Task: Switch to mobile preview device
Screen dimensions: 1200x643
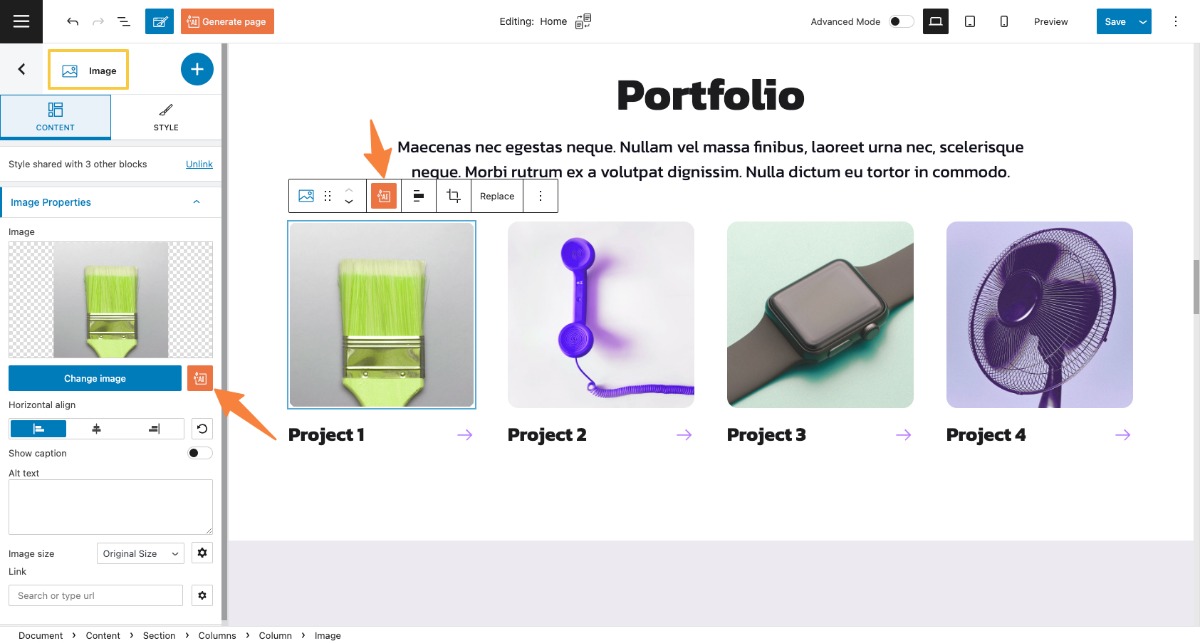Action: 1004,21
